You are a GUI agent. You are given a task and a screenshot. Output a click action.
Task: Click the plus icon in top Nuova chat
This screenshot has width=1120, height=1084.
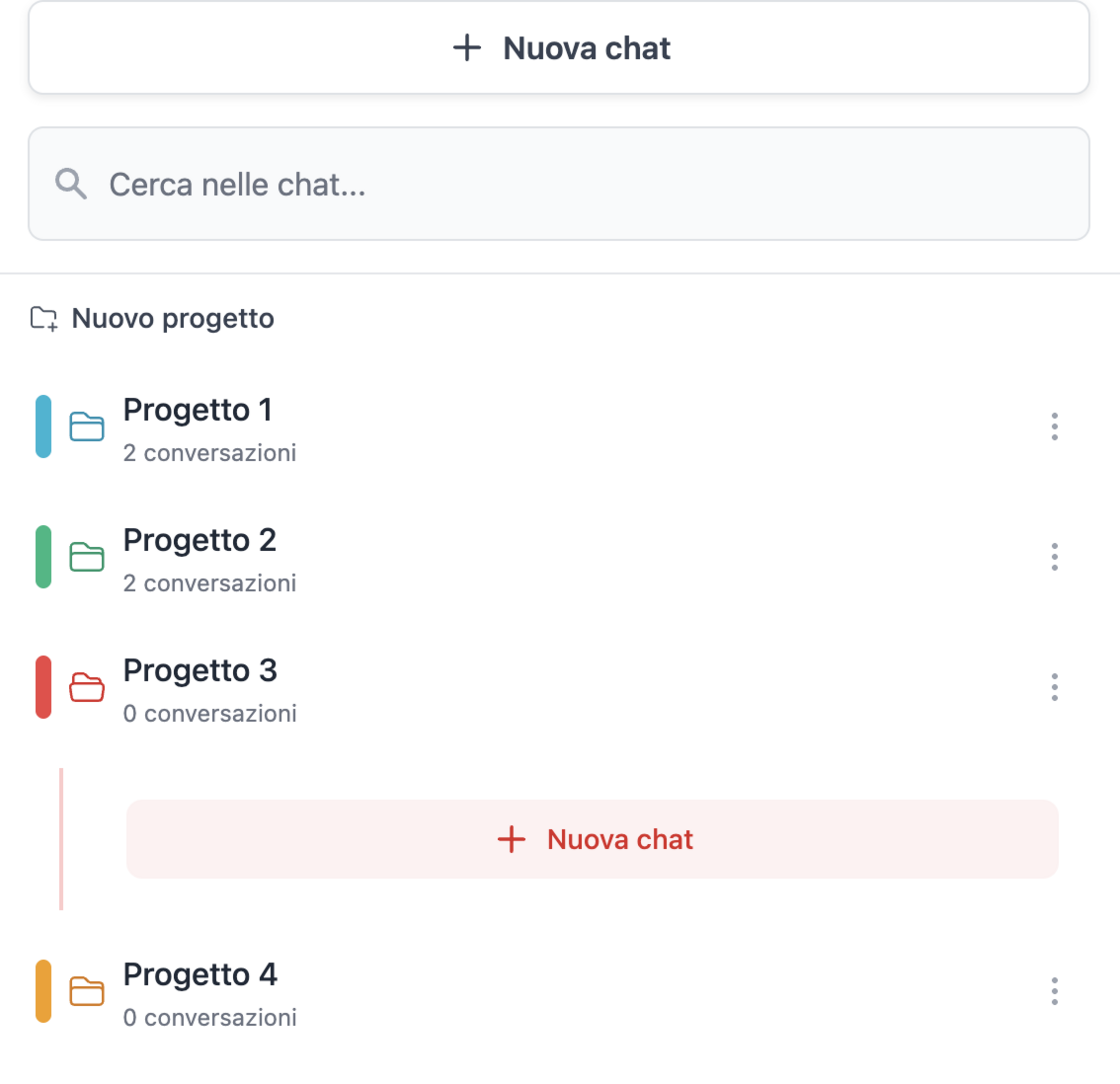tap(467, 48)
